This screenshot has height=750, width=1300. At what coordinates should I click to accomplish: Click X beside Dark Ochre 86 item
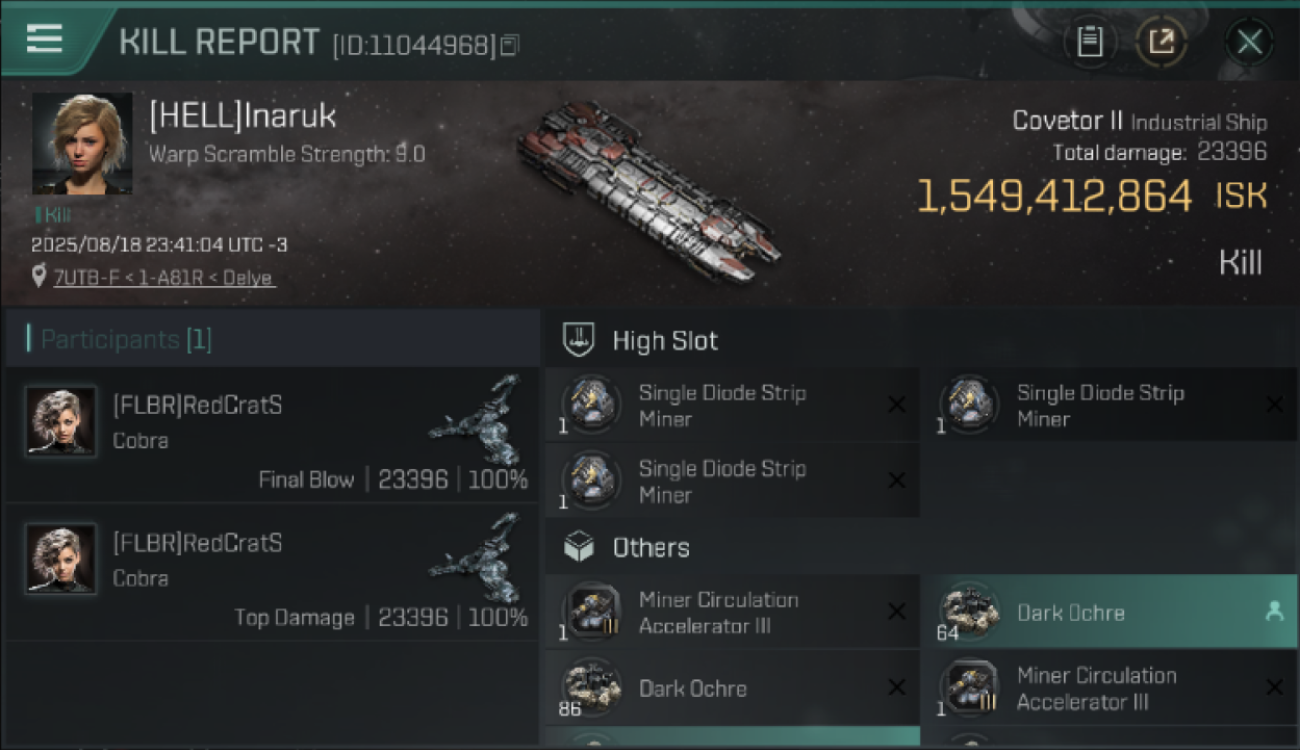click(x=897, y=687)
